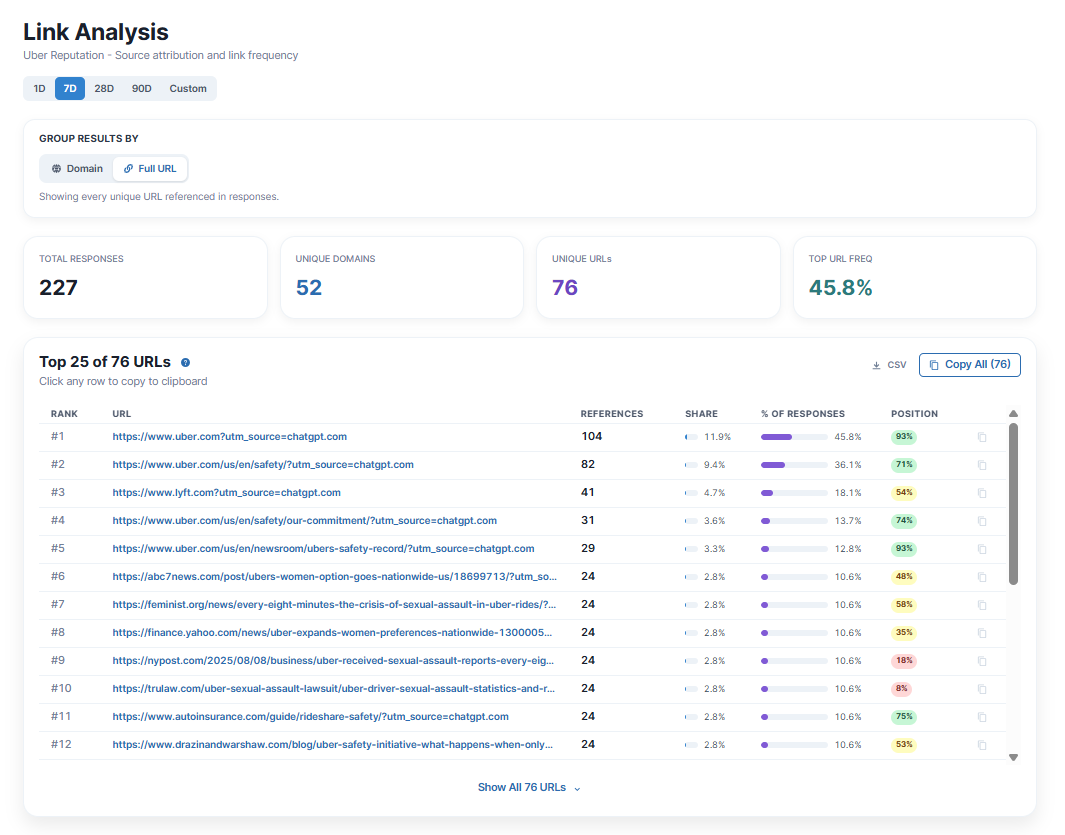The height and width of the screenshot is (835, 1065).
Task: Click the Unique Domains value 52
Action: (x=308, y=288)
